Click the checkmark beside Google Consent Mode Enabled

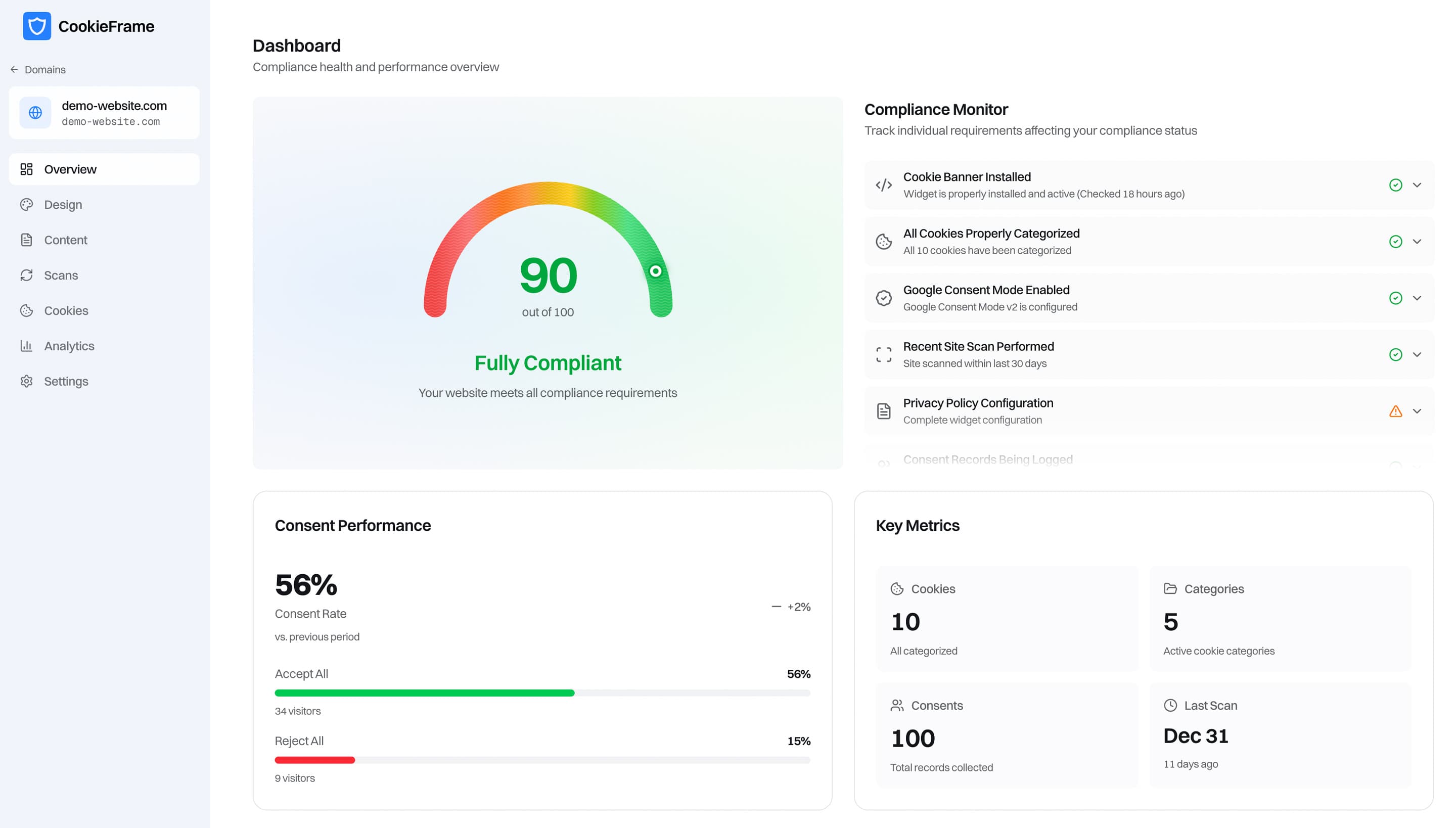[x=1395, y=297]
